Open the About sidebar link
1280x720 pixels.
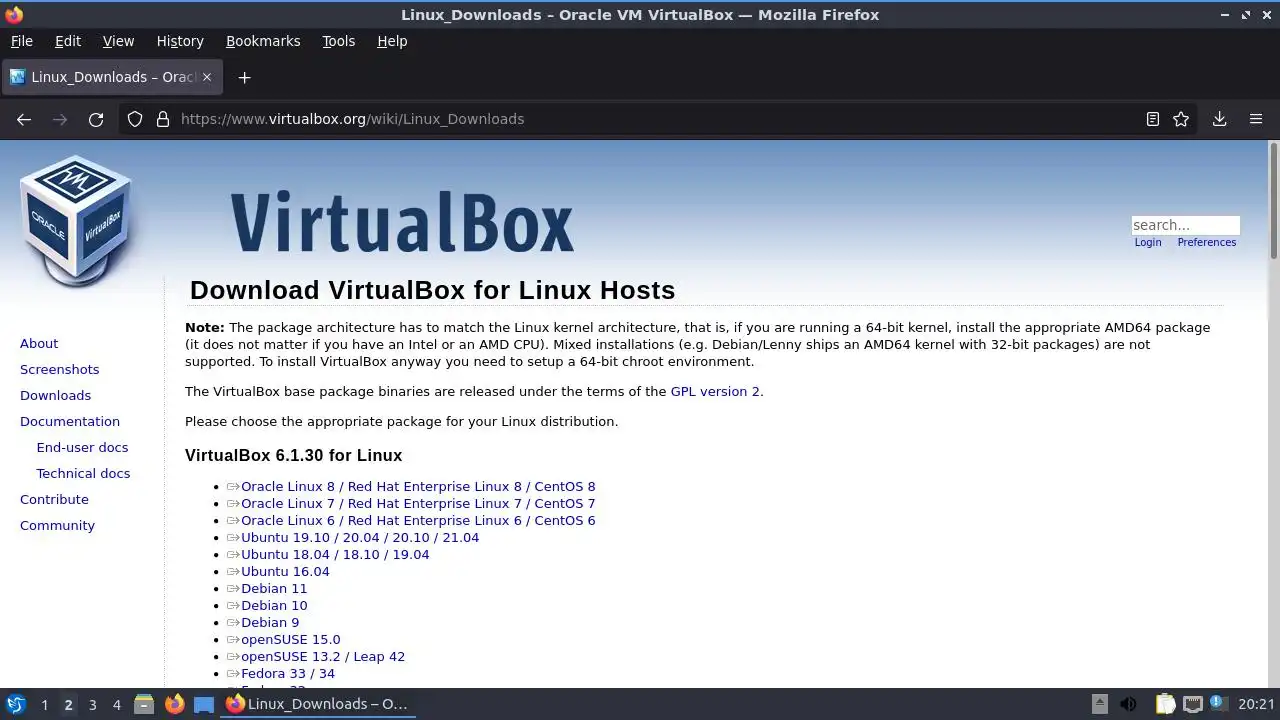[x=39, y=343]
